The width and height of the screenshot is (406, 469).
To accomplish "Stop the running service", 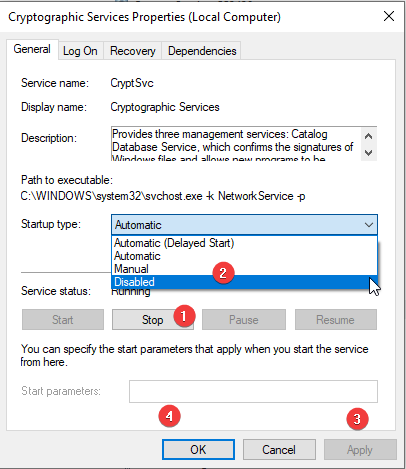I will [x=153, y=320].
